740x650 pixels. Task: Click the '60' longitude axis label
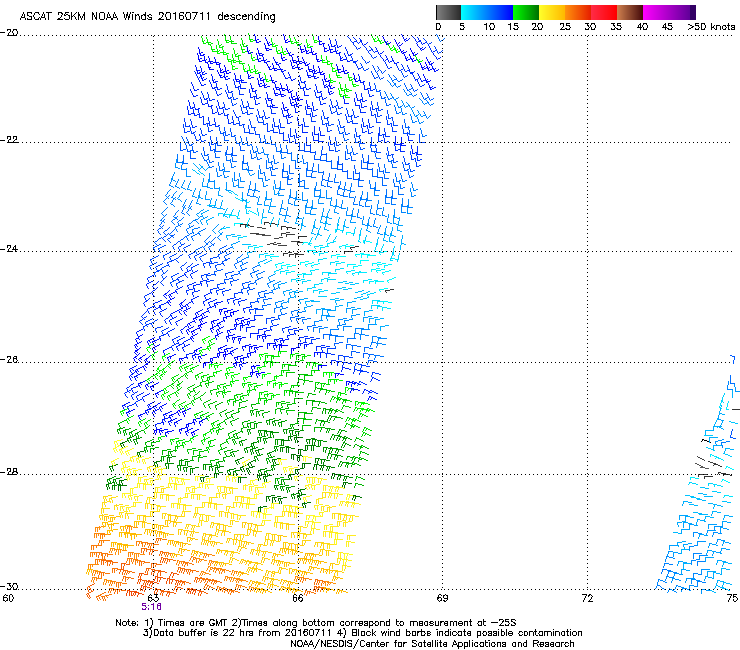click(x=8, y=599)
